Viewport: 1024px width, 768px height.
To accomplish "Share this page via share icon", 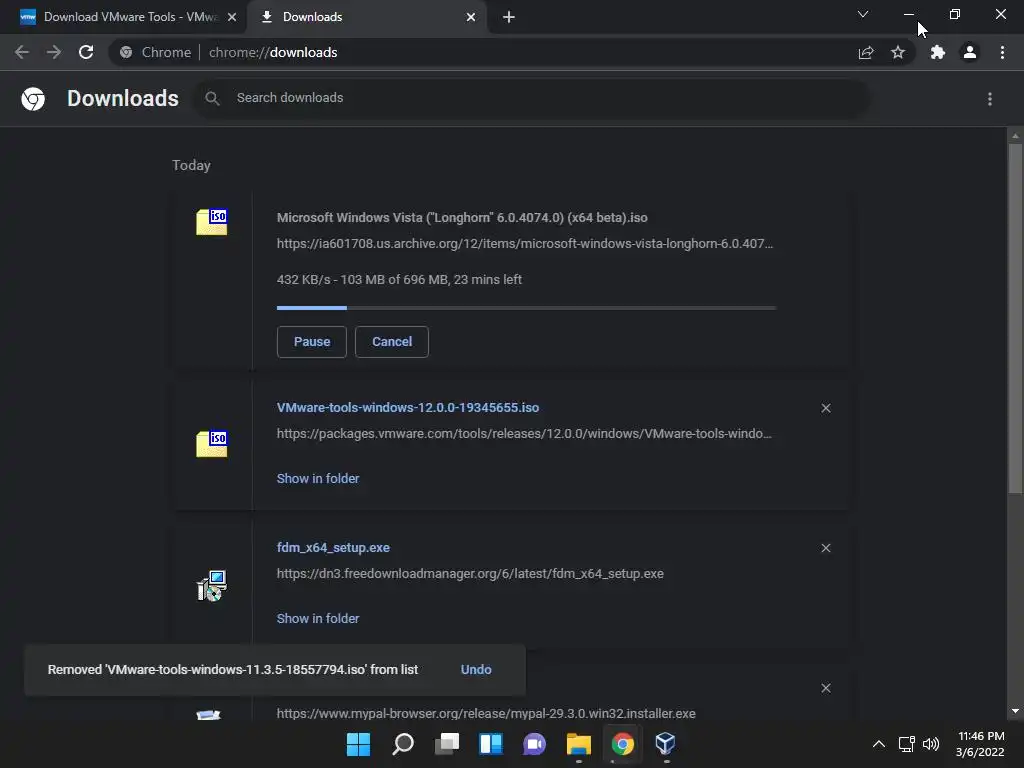I will pyautogui.click(x=866, y=52).
